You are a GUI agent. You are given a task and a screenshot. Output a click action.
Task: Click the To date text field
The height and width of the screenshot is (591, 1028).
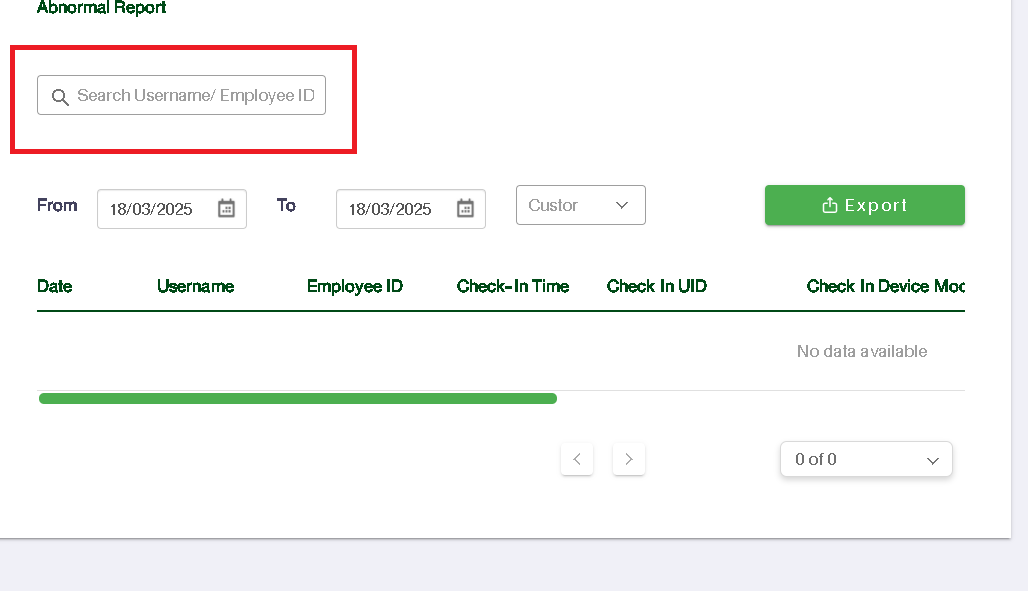(x=390, y=209)
